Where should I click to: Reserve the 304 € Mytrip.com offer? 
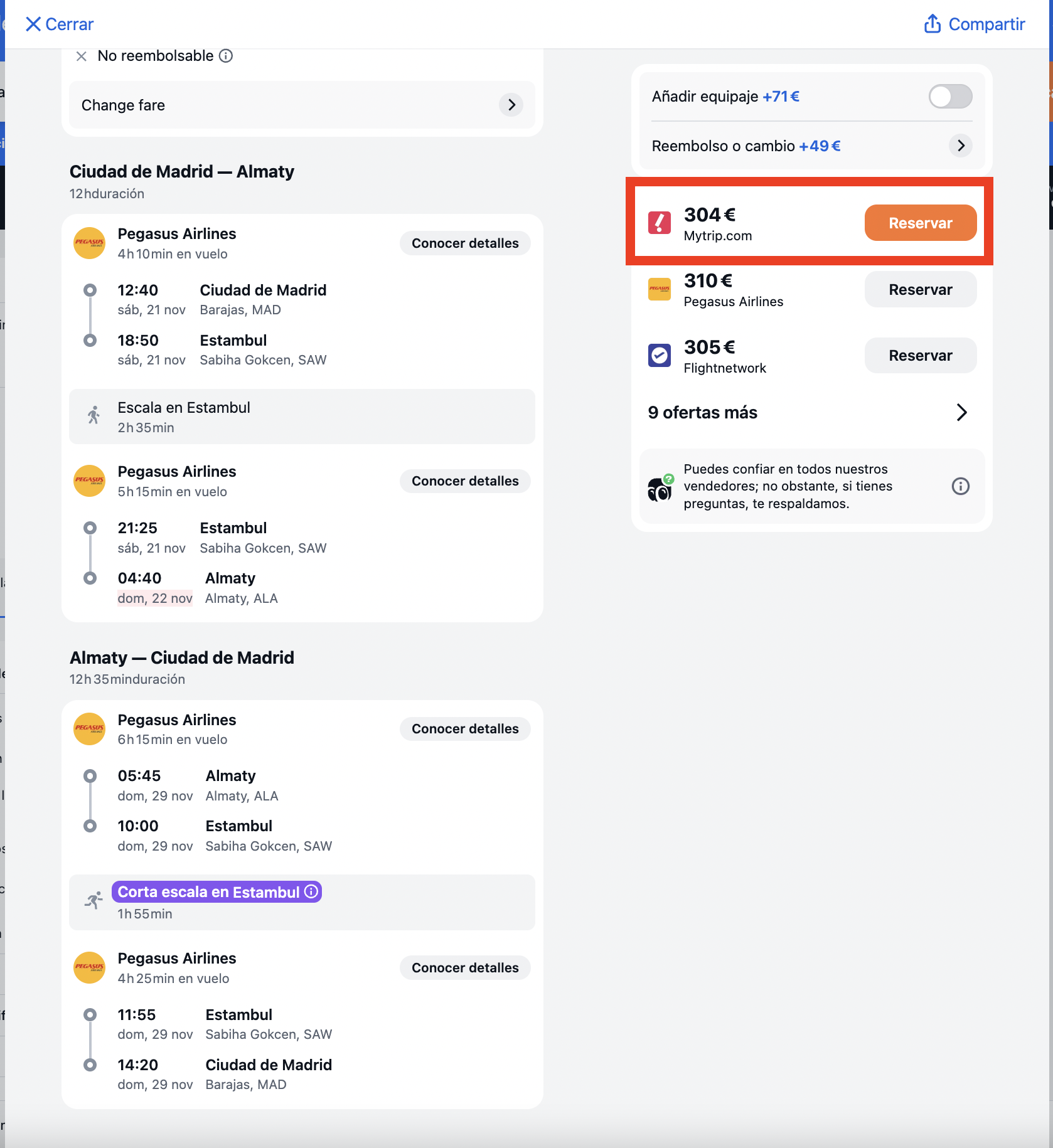pos(920,223)
